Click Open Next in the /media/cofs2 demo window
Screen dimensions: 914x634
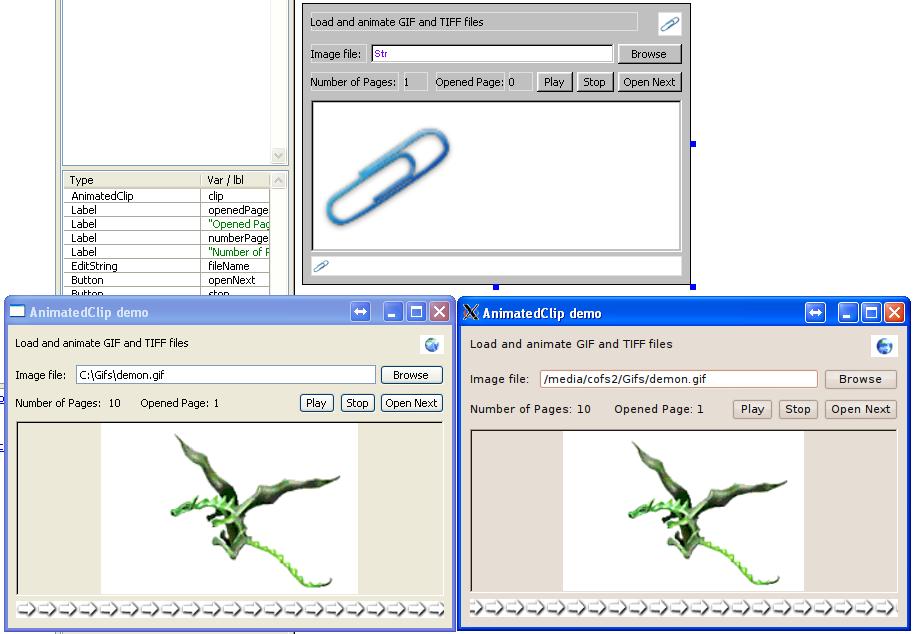tap(860, 409)
